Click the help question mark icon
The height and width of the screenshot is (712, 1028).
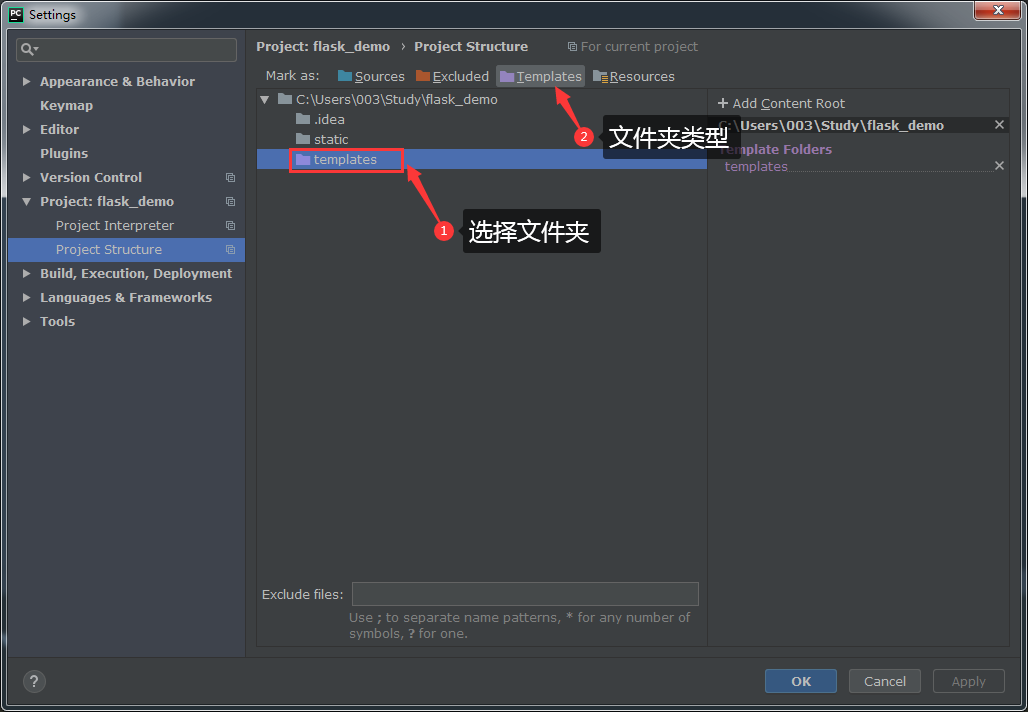click(34, 681)
